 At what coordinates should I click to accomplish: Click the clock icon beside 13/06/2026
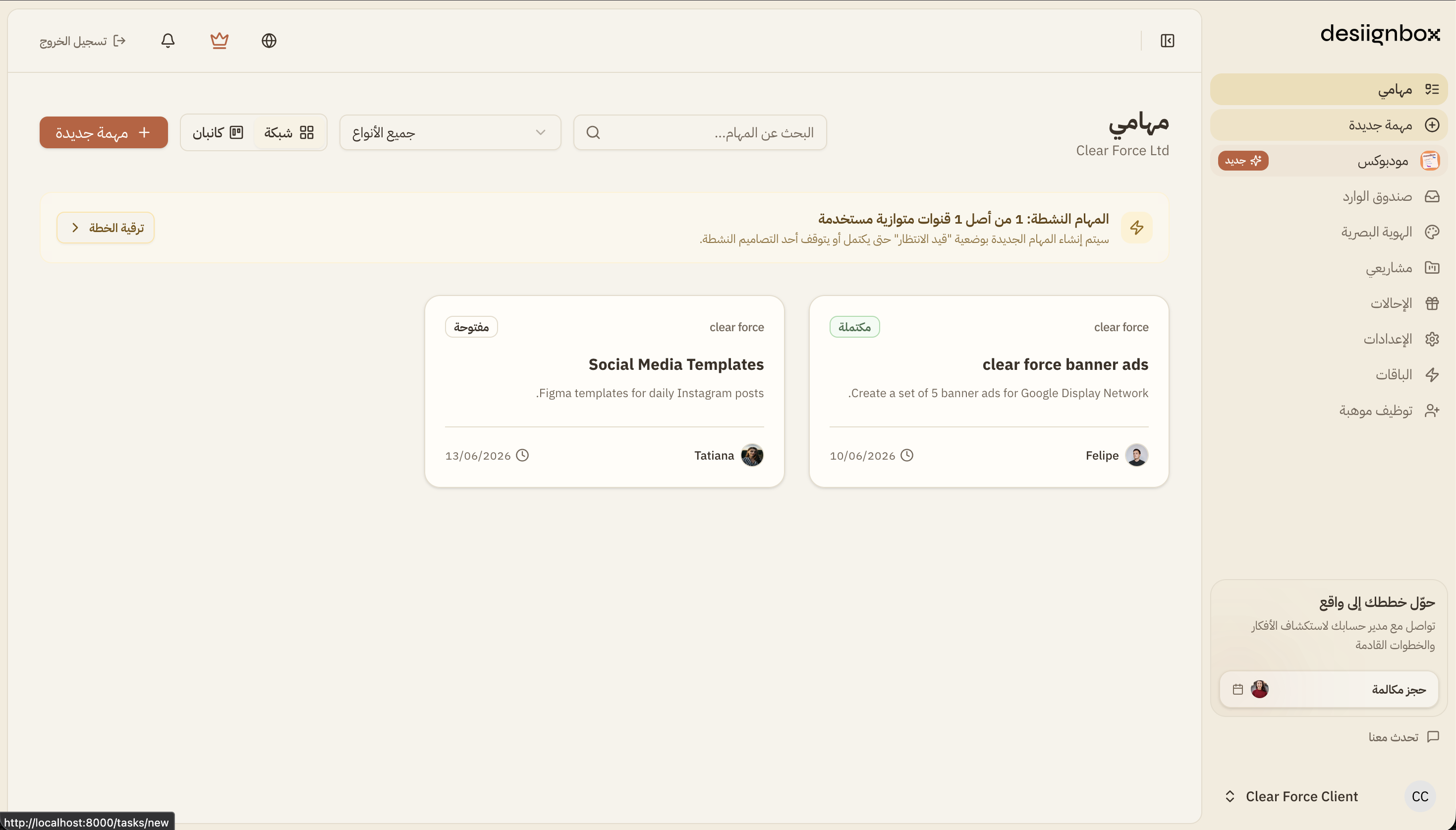[522, 455]
